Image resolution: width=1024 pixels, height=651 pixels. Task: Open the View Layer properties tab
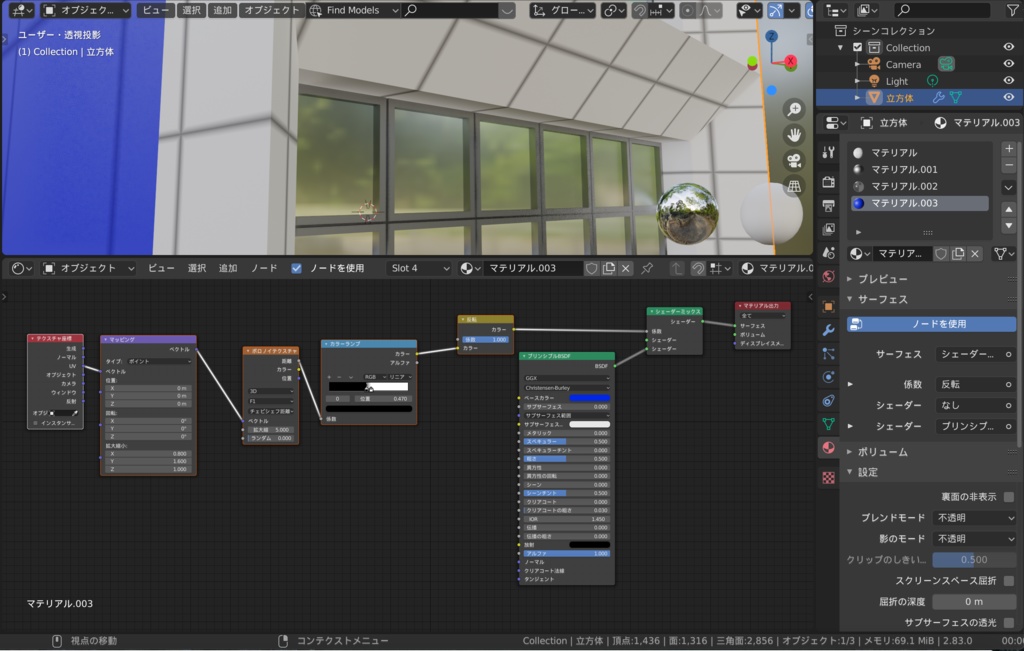[828, 229]
